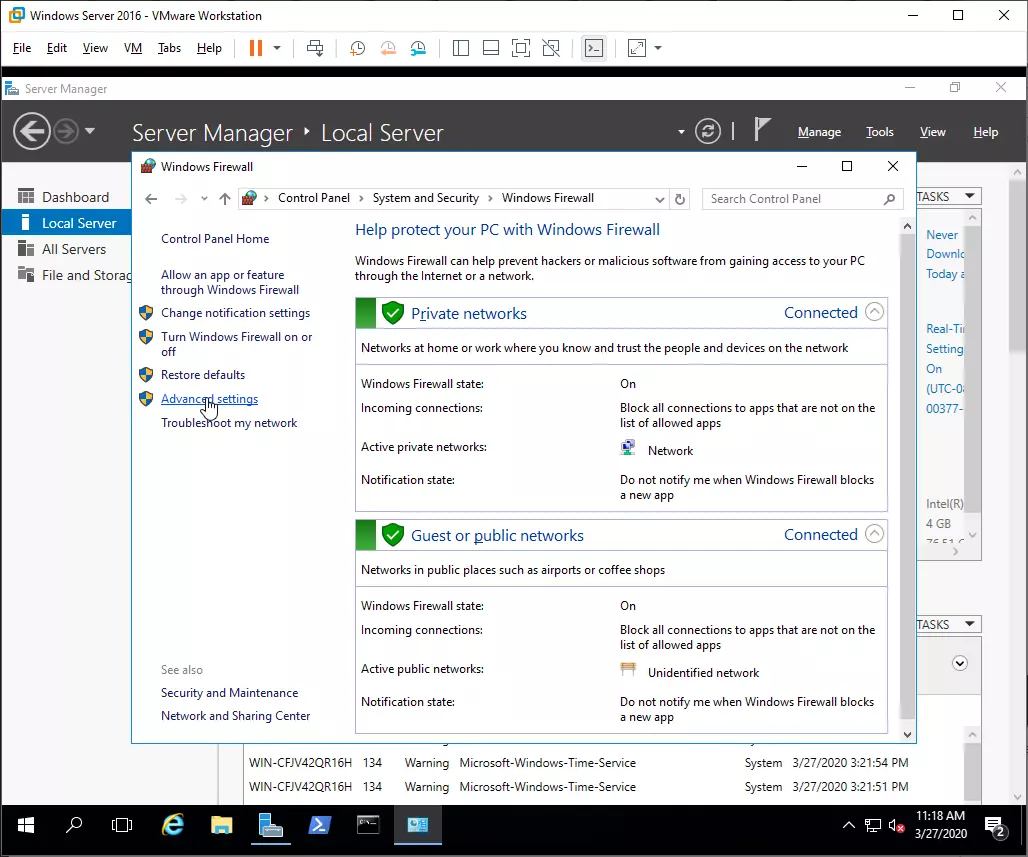Go back in Server Manager
1028x857 pixels.
[31, 131]
